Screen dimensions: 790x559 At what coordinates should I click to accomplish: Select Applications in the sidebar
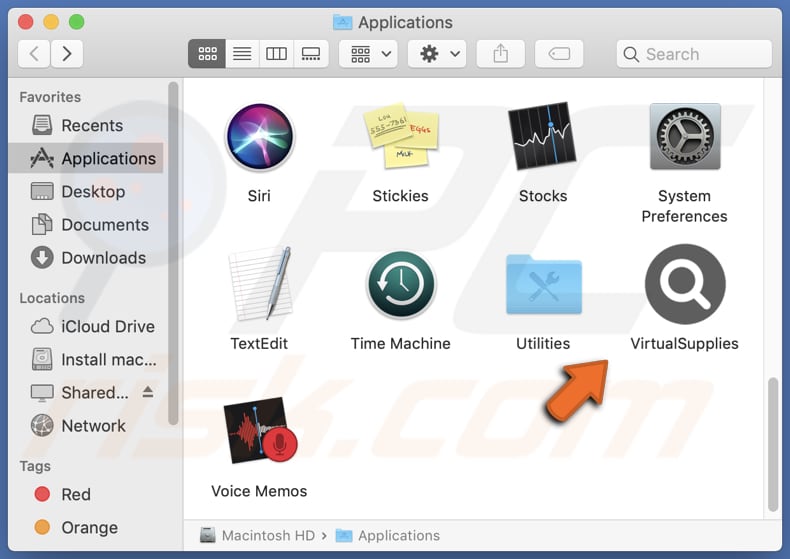(86, 158)
